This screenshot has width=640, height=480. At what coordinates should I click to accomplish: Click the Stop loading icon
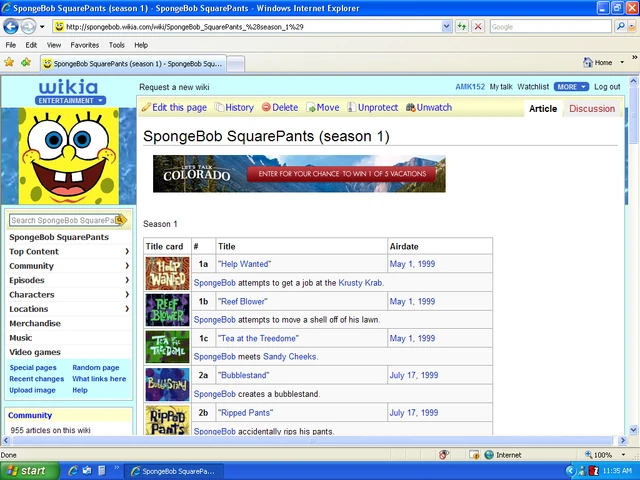478,27
